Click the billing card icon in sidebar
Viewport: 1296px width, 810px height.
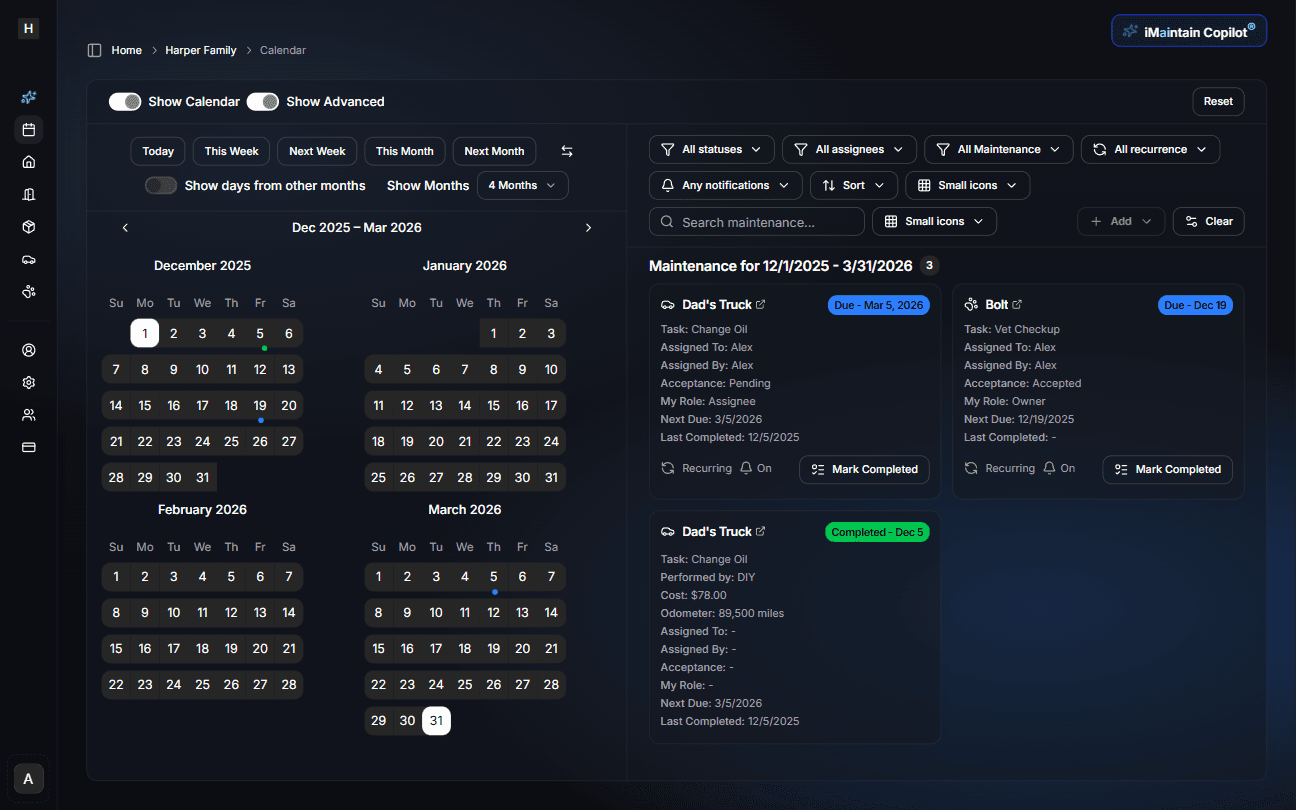pyautogui.click(x=29, y=447)
